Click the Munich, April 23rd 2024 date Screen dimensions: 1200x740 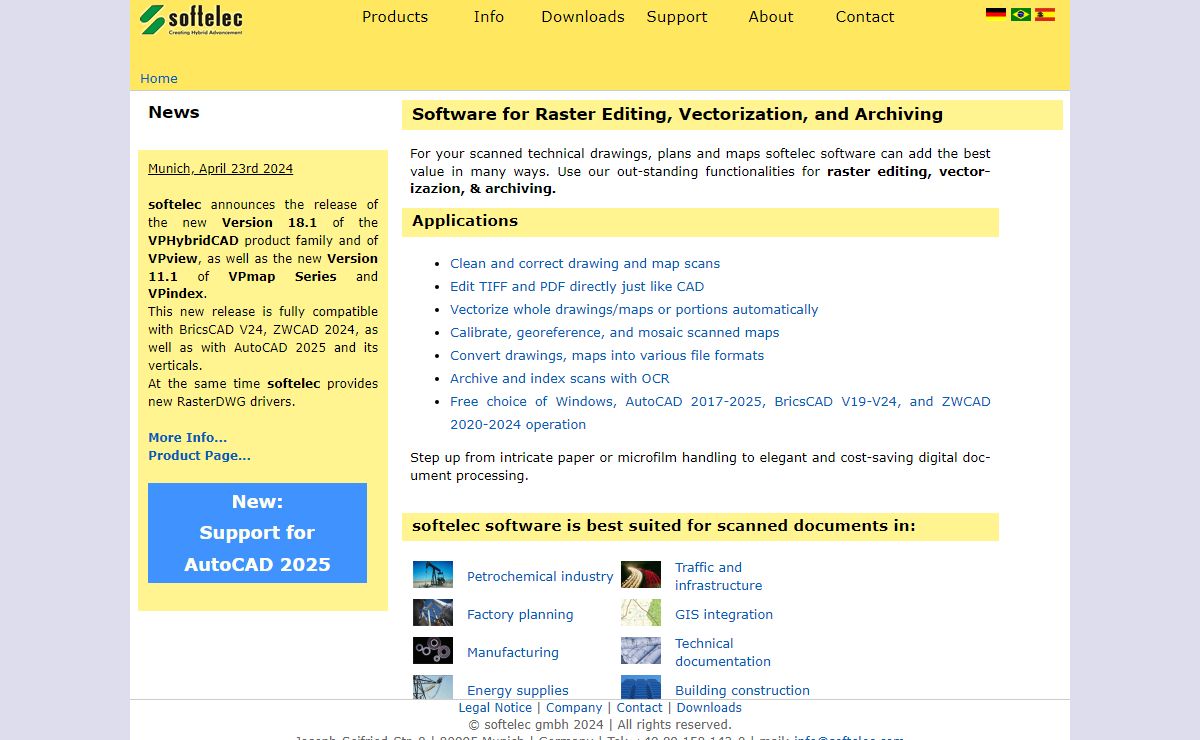click(221, 169)
